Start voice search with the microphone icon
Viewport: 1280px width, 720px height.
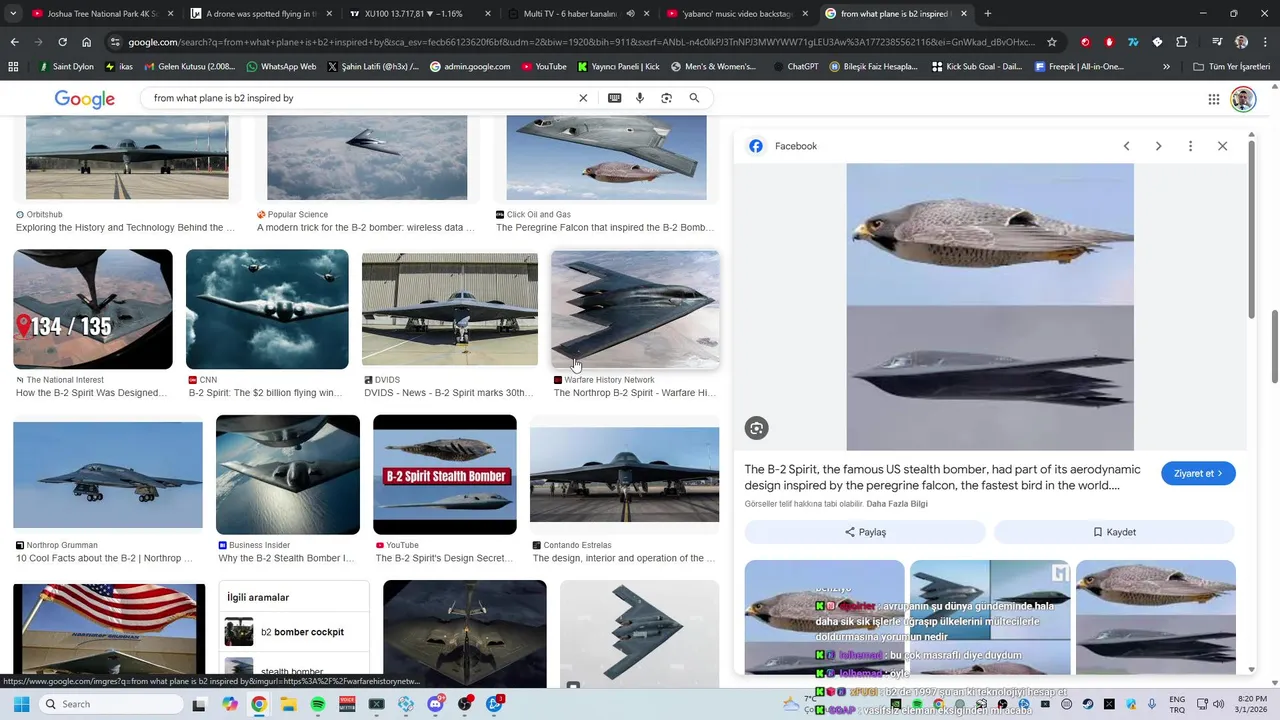(640, 98)
